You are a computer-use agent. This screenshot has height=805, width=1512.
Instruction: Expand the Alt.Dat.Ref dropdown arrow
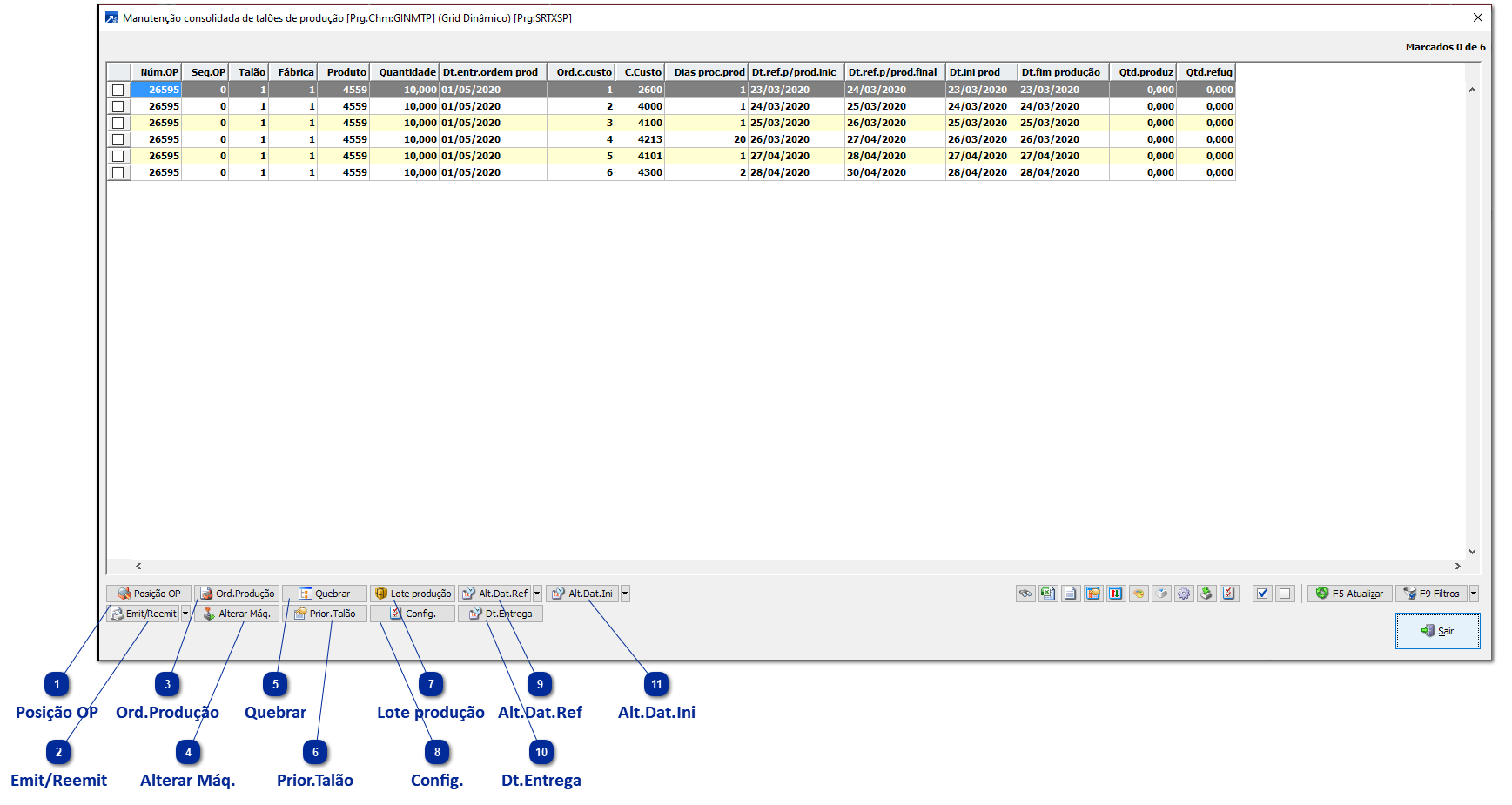click(537, 594)
